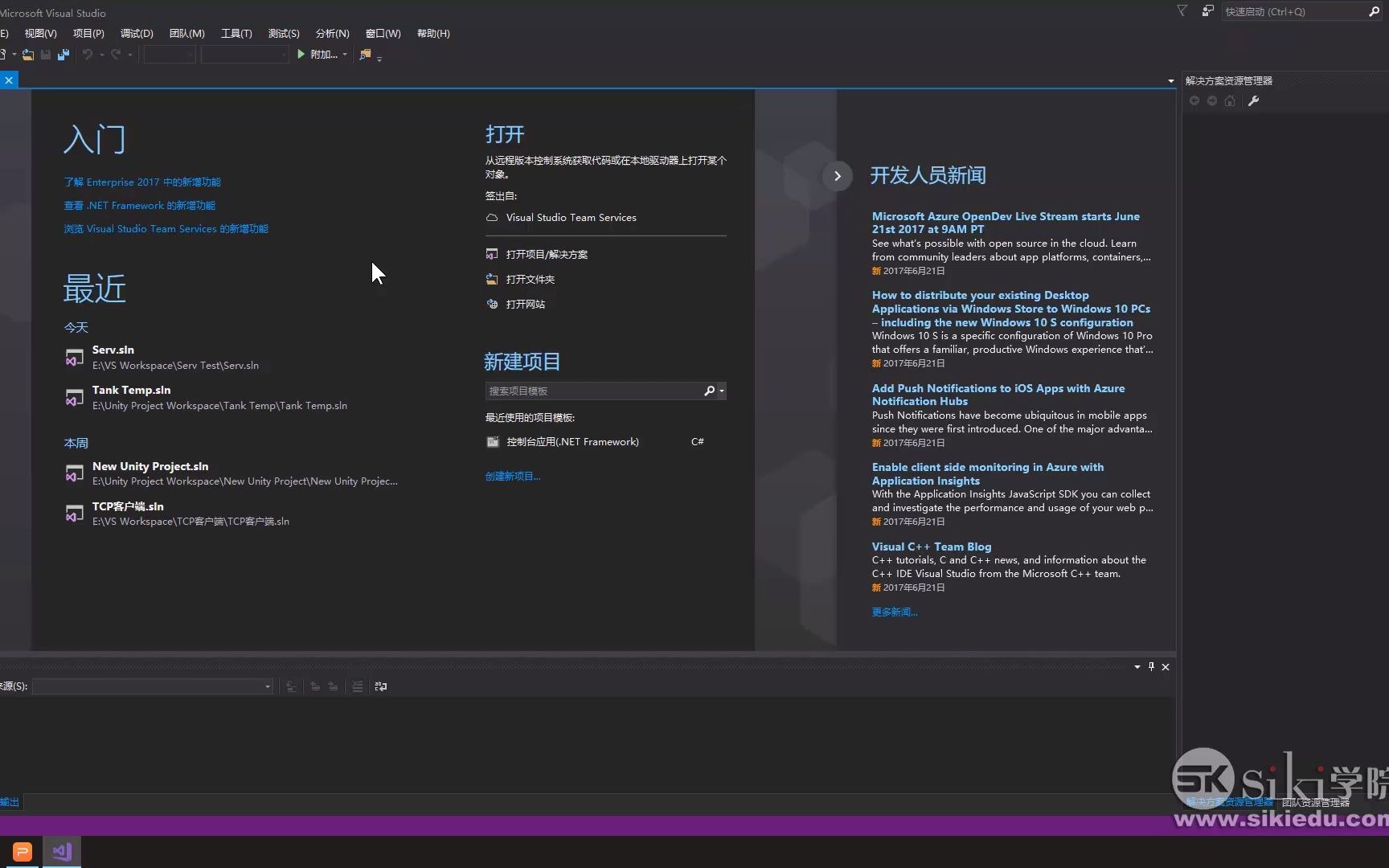Click the 搜索项目模板 search field
This screenshot has height=868, width=1389.
click(x=593, y=391)
